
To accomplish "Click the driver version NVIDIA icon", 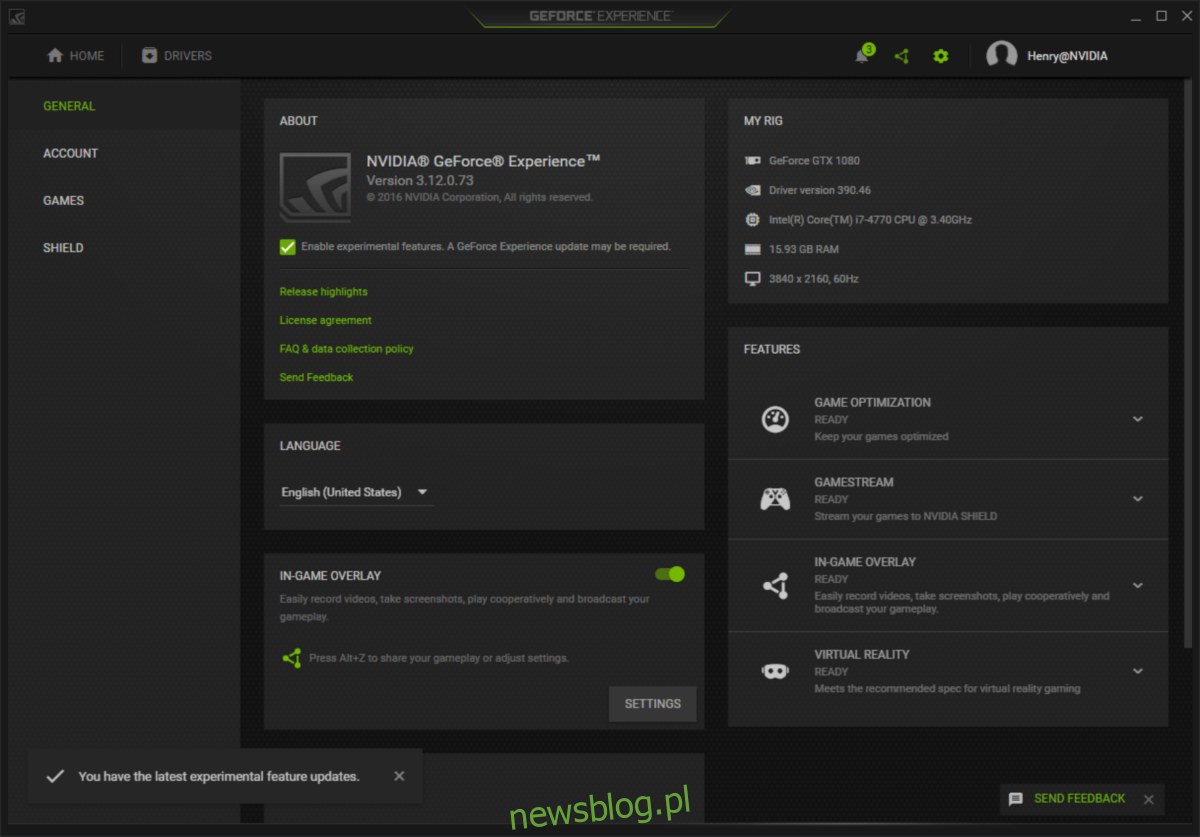I will 753,190.
